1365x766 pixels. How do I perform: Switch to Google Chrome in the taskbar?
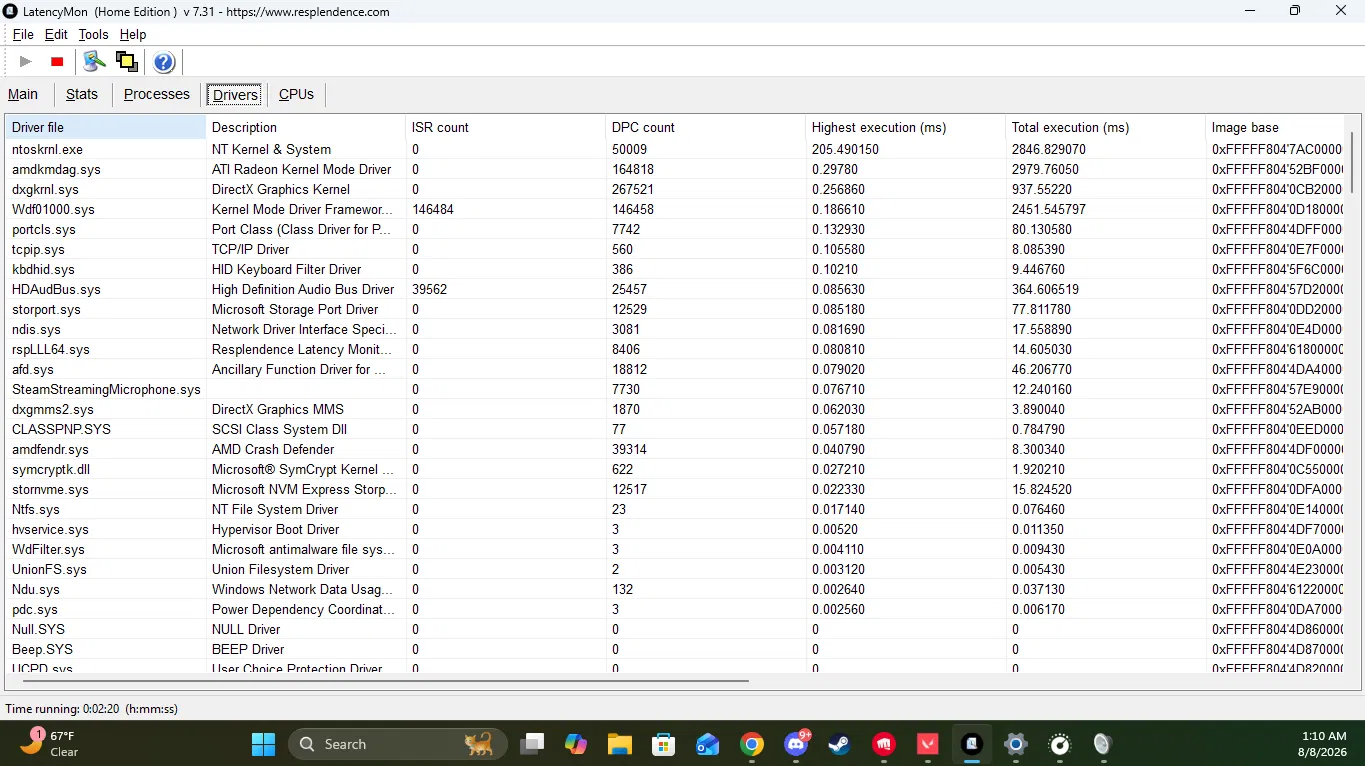[752, 744]
